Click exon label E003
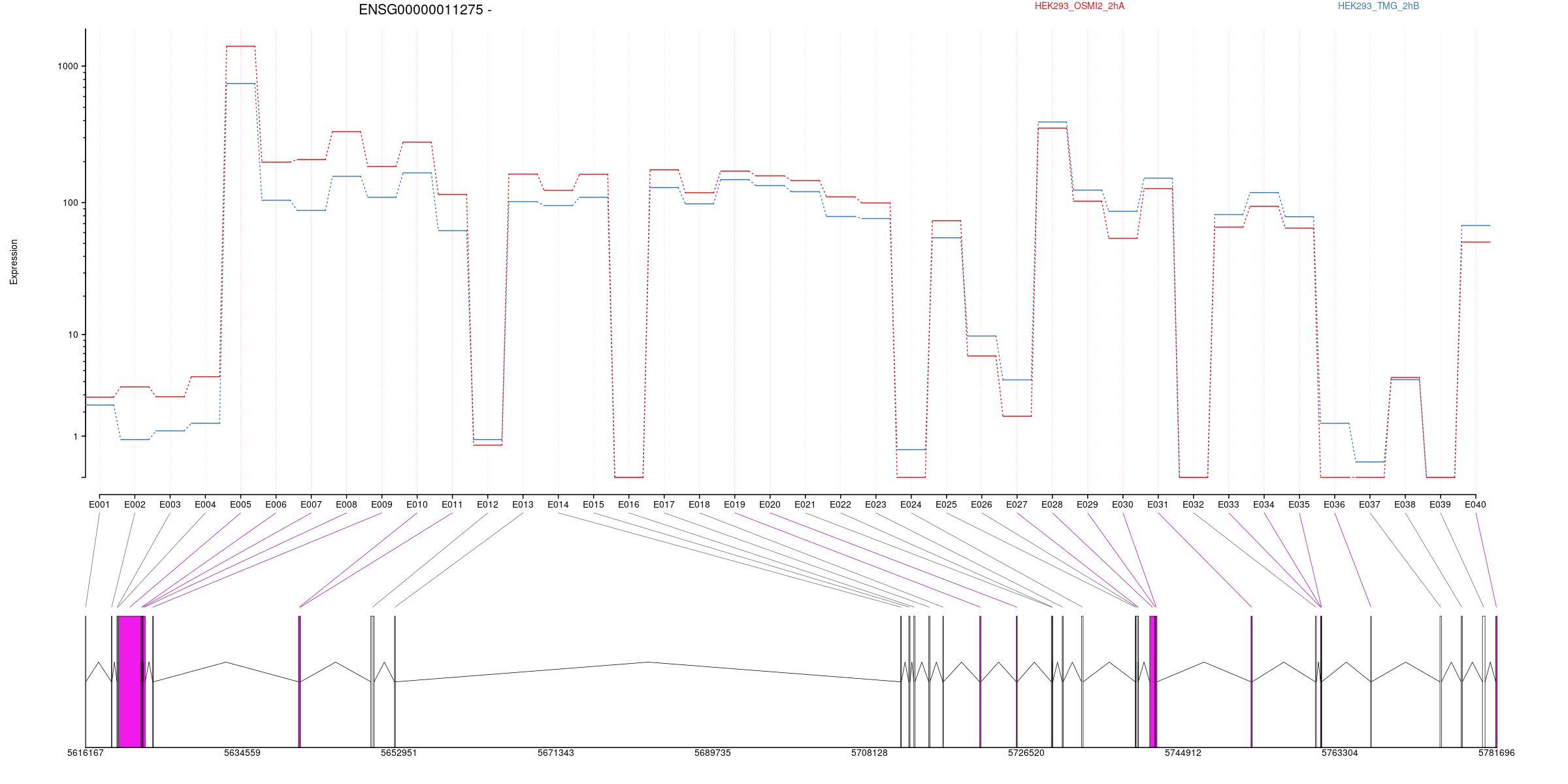 pyautogui.click(x=170, y=504)
